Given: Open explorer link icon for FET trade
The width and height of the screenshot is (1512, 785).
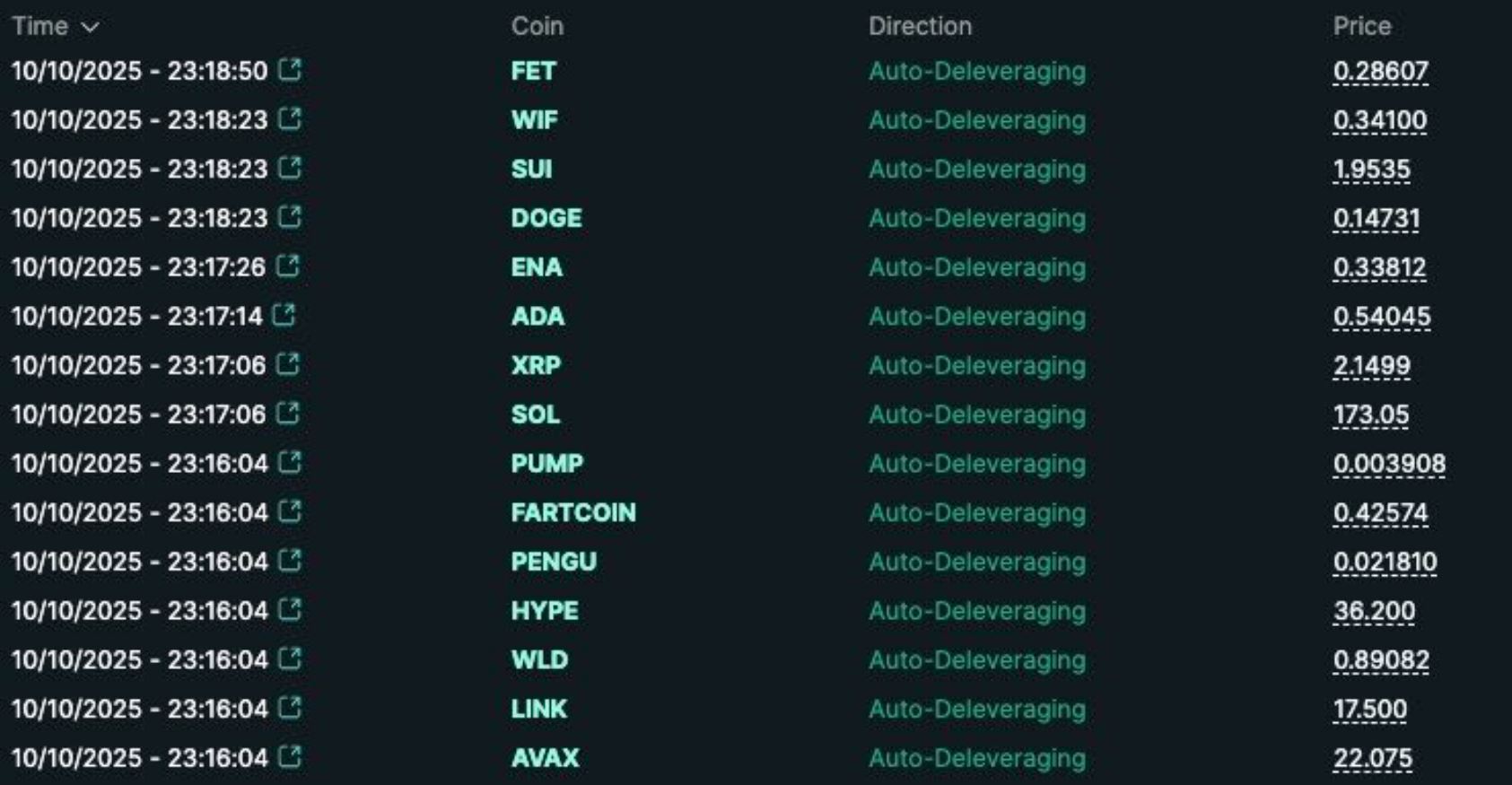Looking at the screenshot, I should click(x=290, y=70).
